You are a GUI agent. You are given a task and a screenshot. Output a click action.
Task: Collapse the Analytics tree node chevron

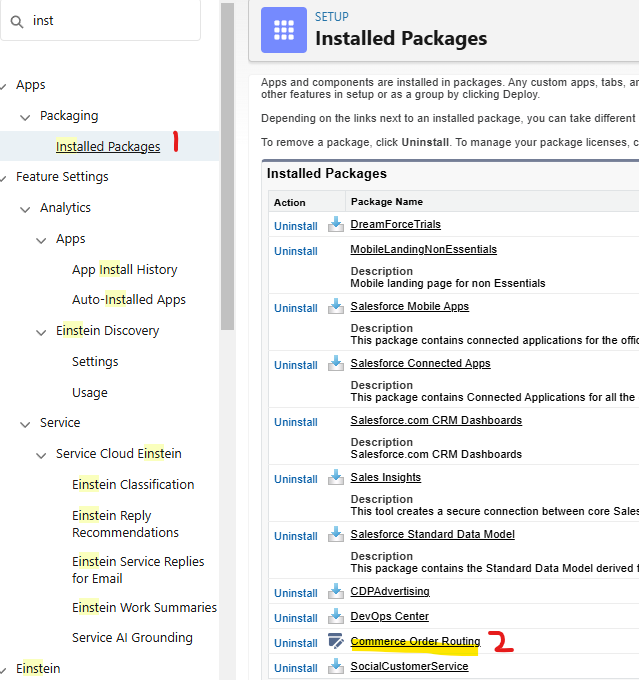(x=25, y=209)
